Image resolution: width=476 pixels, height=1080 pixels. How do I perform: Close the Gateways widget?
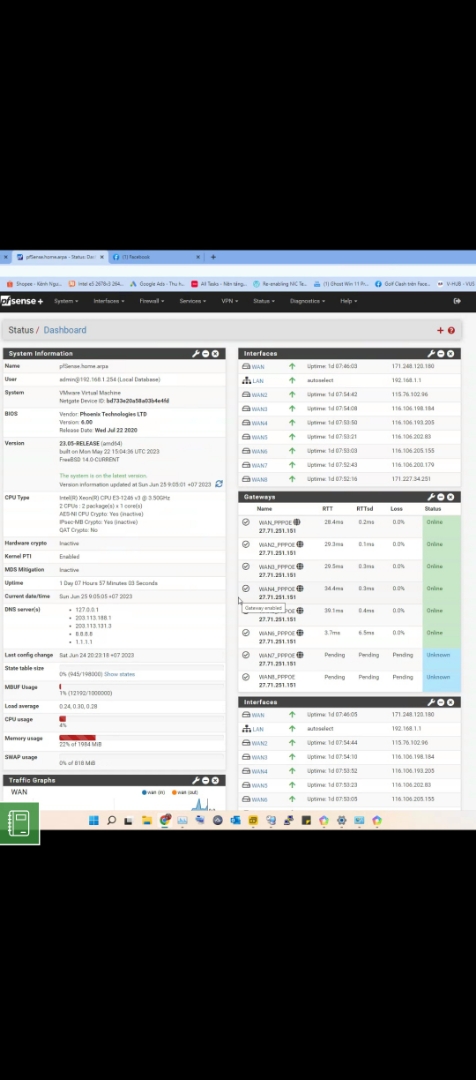tap(451, 497)
